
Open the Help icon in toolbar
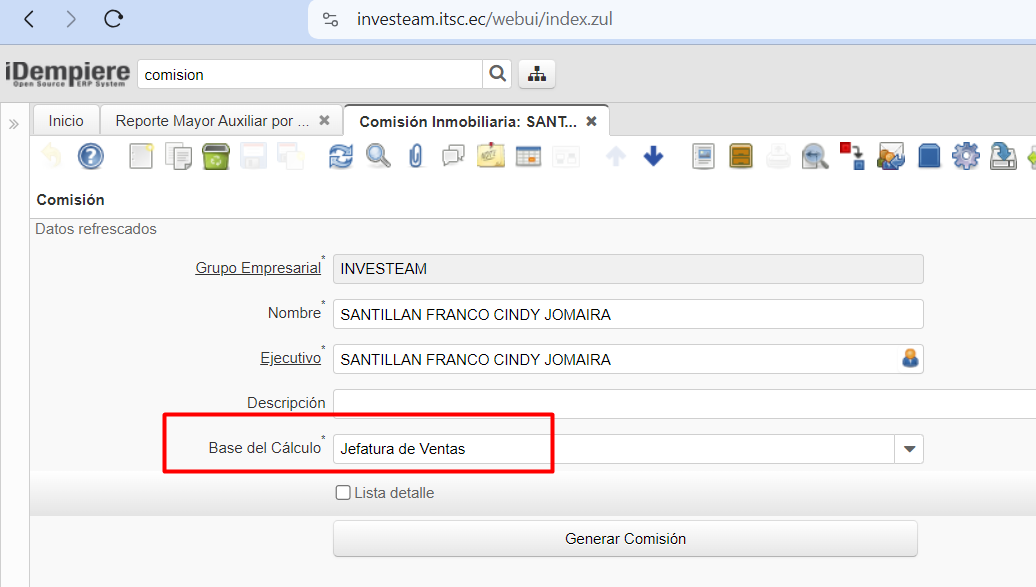pos(91,156)
